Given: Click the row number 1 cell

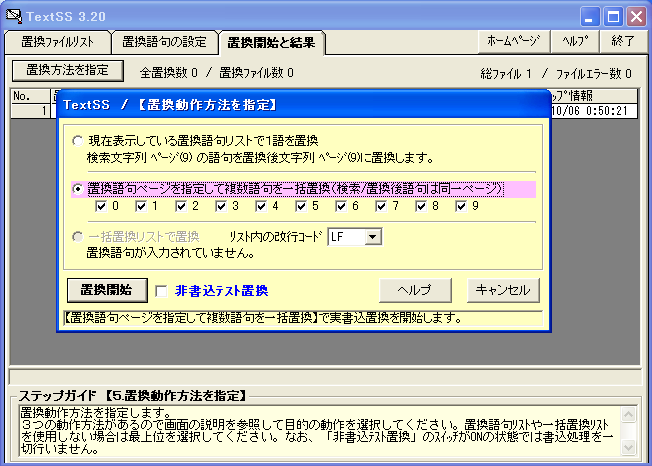Looking at the screenshot, I should 30,111.
